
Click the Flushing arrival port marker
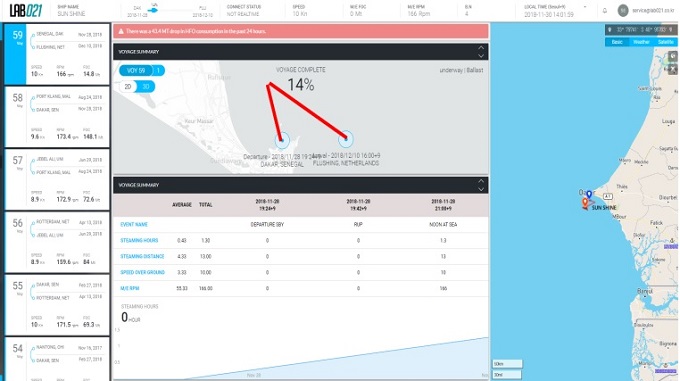pos(346,139)
